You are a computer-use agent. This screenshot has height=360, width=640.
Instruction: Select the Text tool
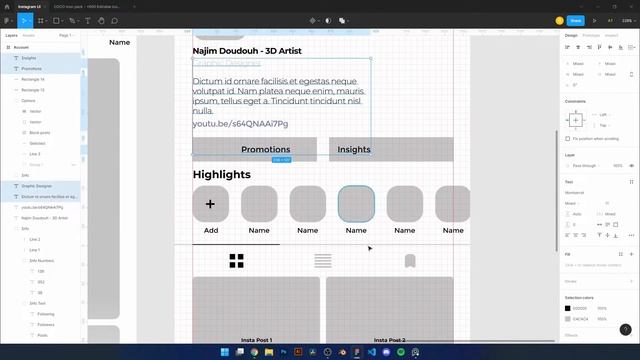click(87, 20)
